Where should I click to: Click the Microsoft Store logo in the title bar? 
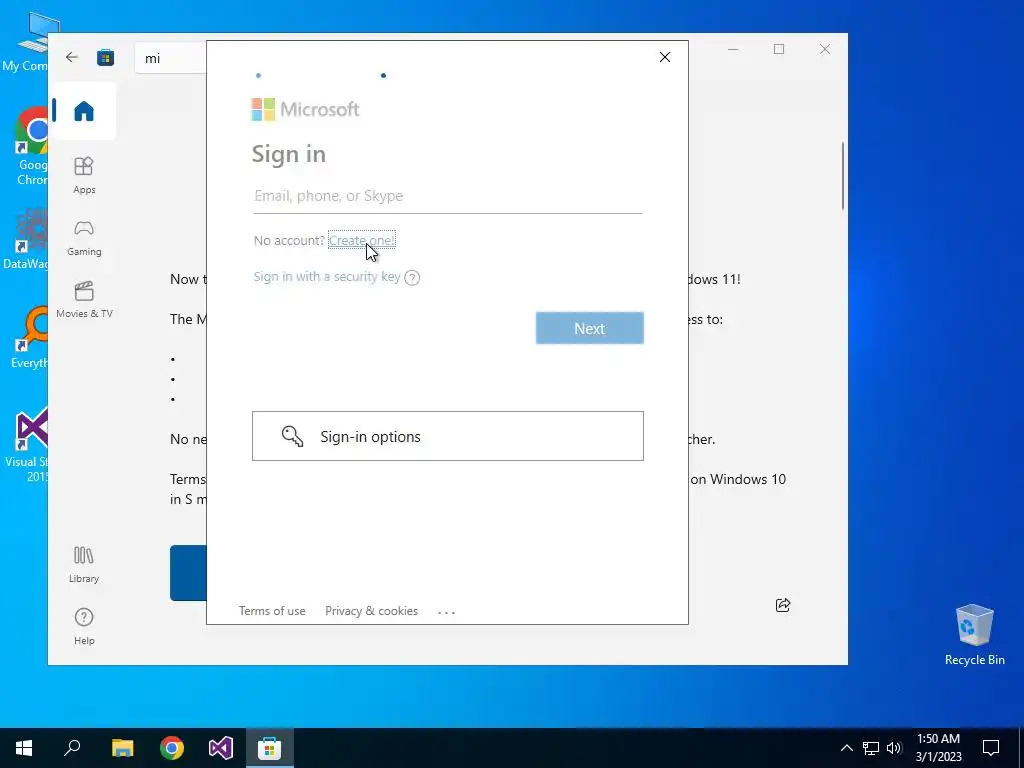click(x=106, y=57)
